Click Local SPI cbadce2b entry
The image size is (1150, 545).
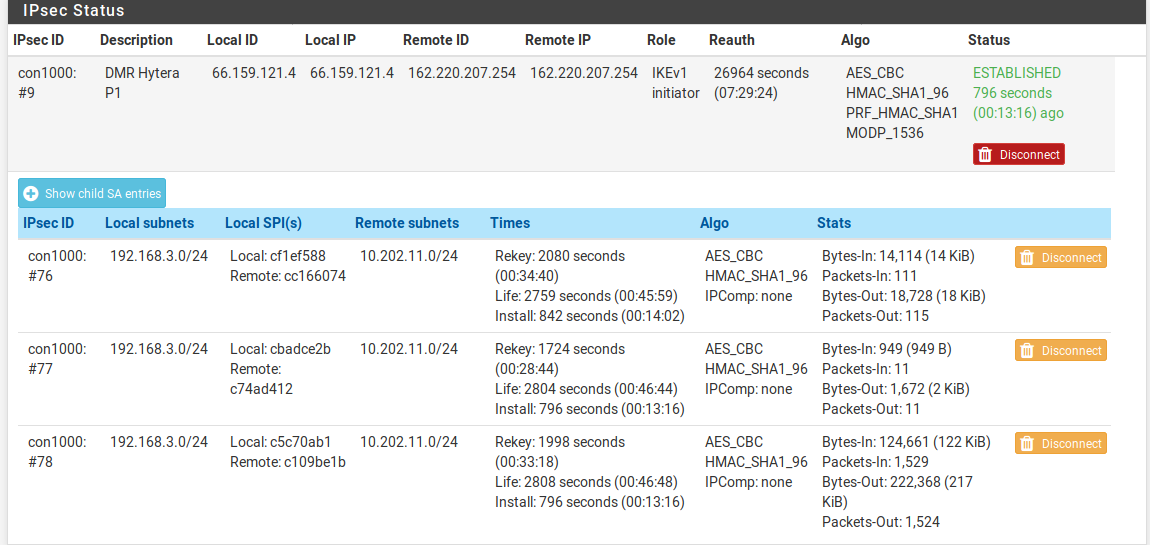pyautogui.click(x=280, y=349)
